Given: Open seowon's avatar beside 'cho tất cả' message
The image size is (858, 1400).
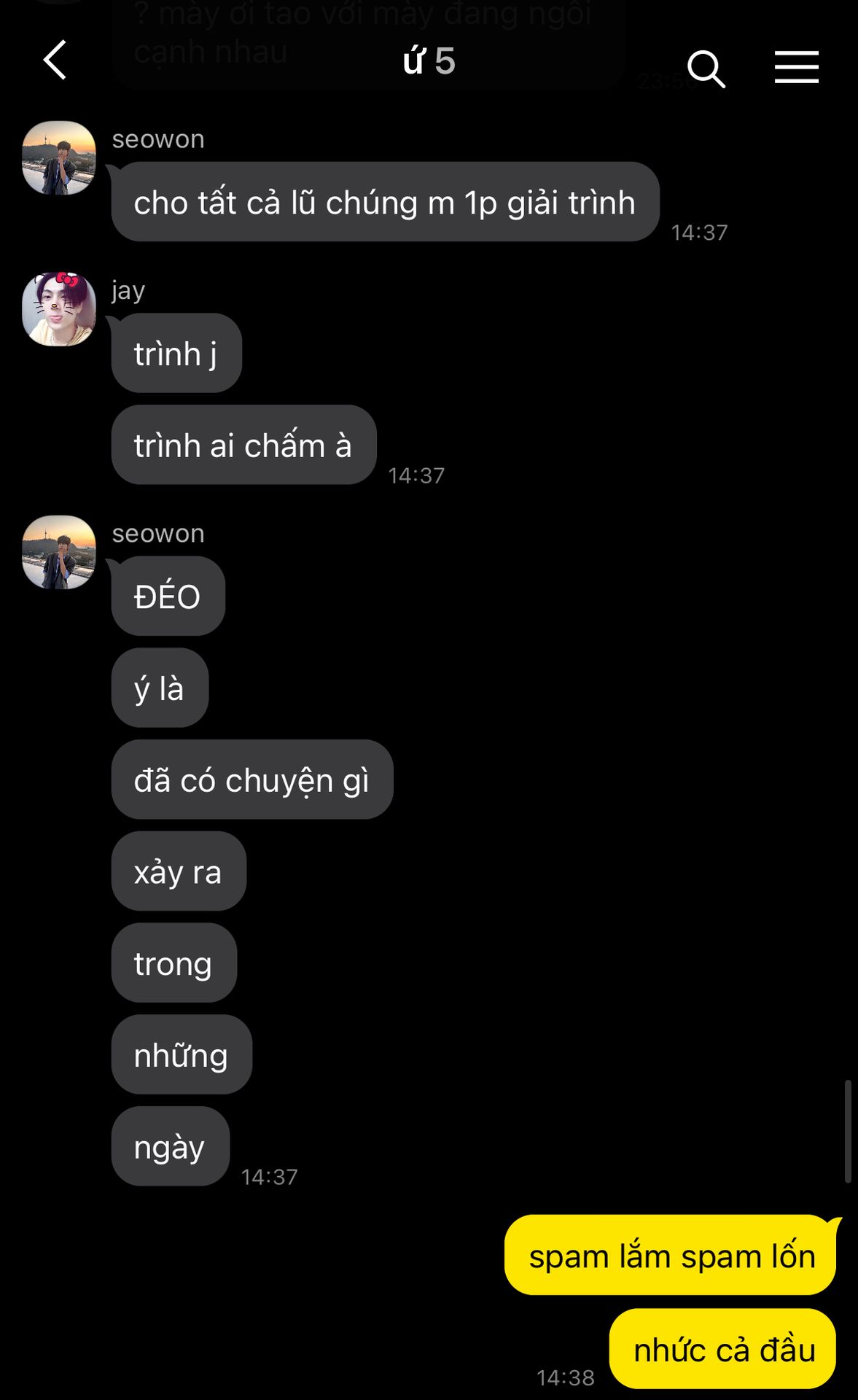Looking at the screenshot, I should 59,157.
